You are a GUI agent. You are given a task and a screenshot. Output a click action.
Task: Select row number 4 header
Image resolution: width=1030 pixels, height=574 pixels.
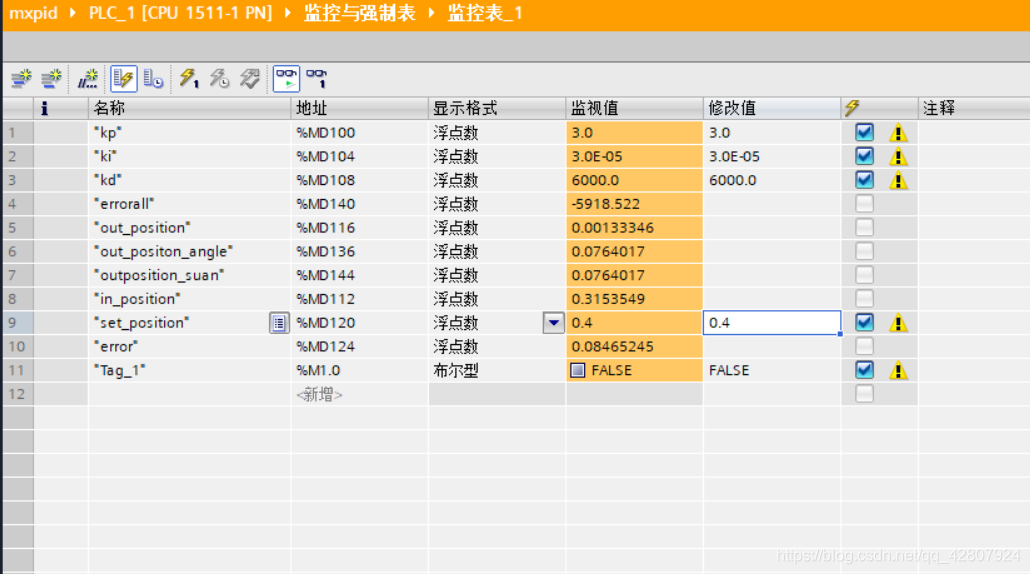(x=18, y=204)
